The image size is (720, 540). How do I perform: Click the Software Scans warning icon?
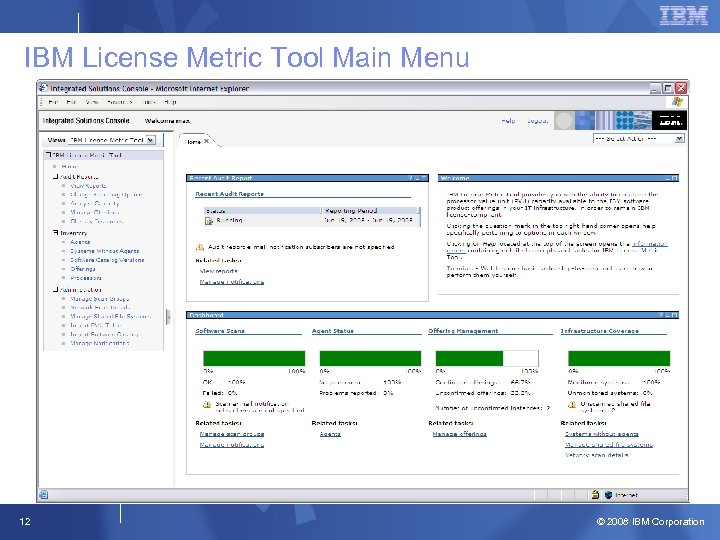point(207,405)
